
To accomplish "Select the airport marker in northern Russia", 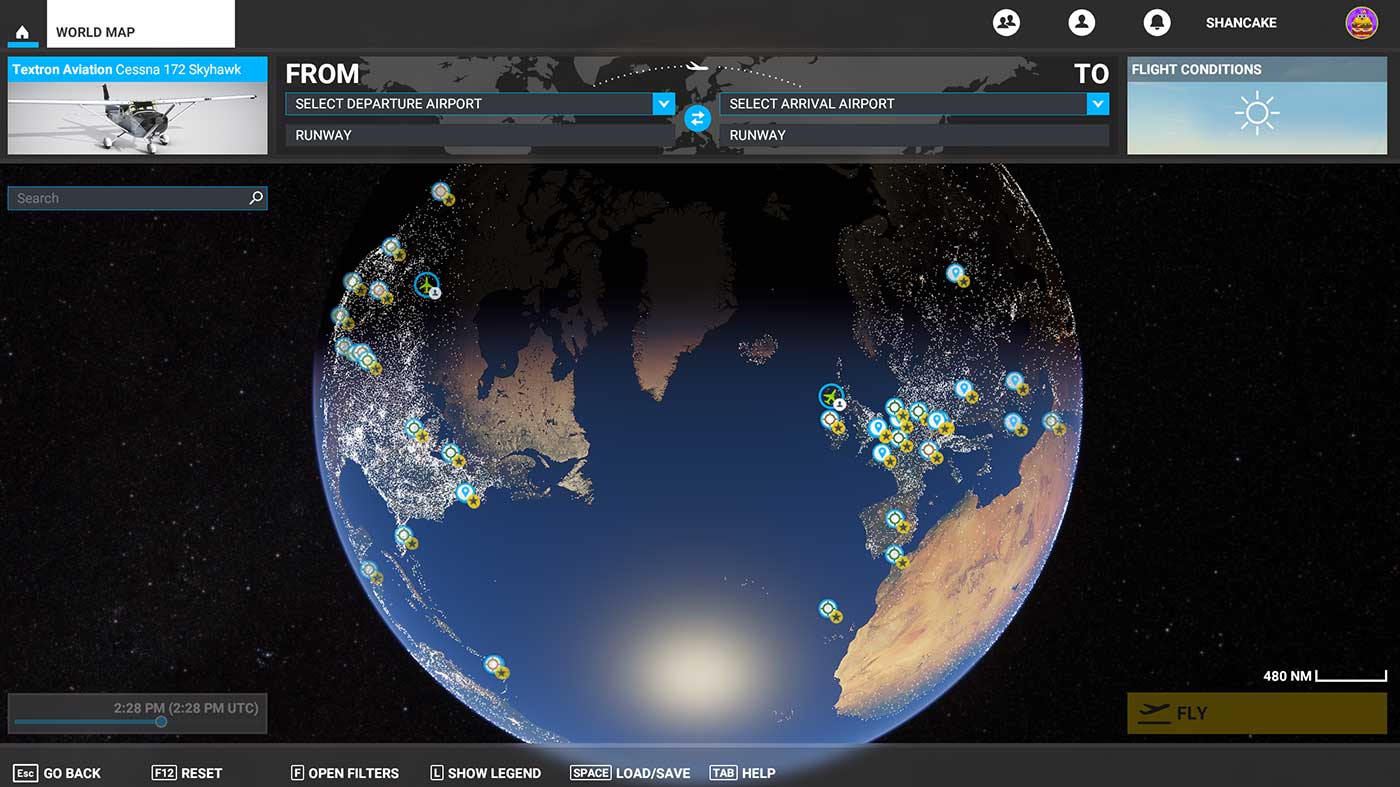I will (956, 273).
